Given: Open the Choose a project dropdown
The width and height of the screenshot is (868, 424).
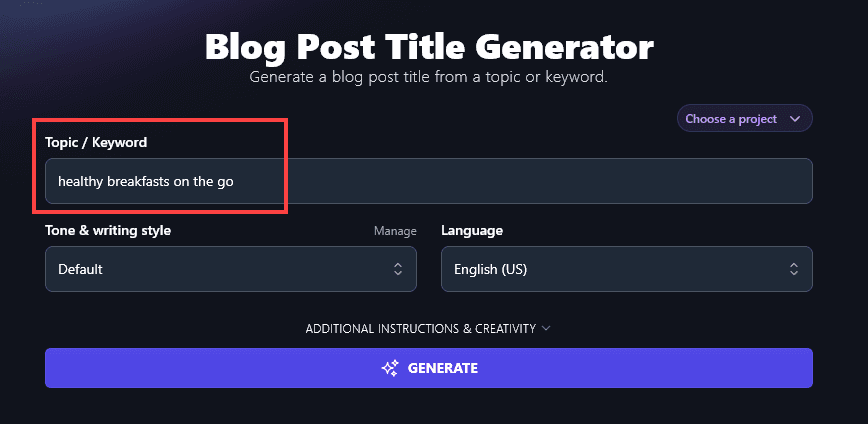Looking at the screenshot, I should click(744, 119).
